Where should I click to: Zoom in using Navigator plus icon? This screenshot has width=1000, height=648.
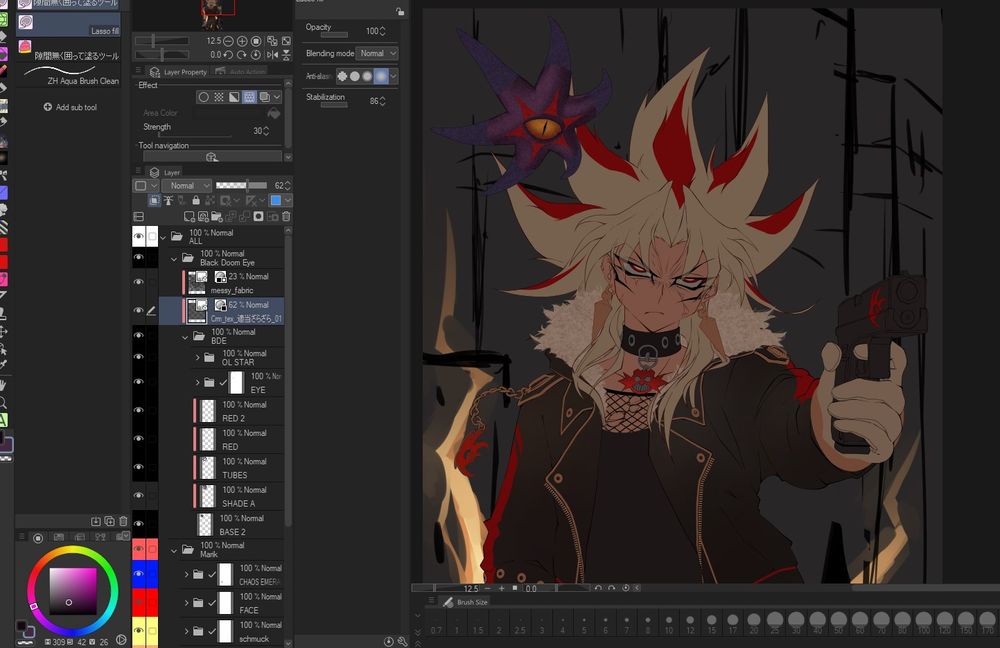(242, 41)
